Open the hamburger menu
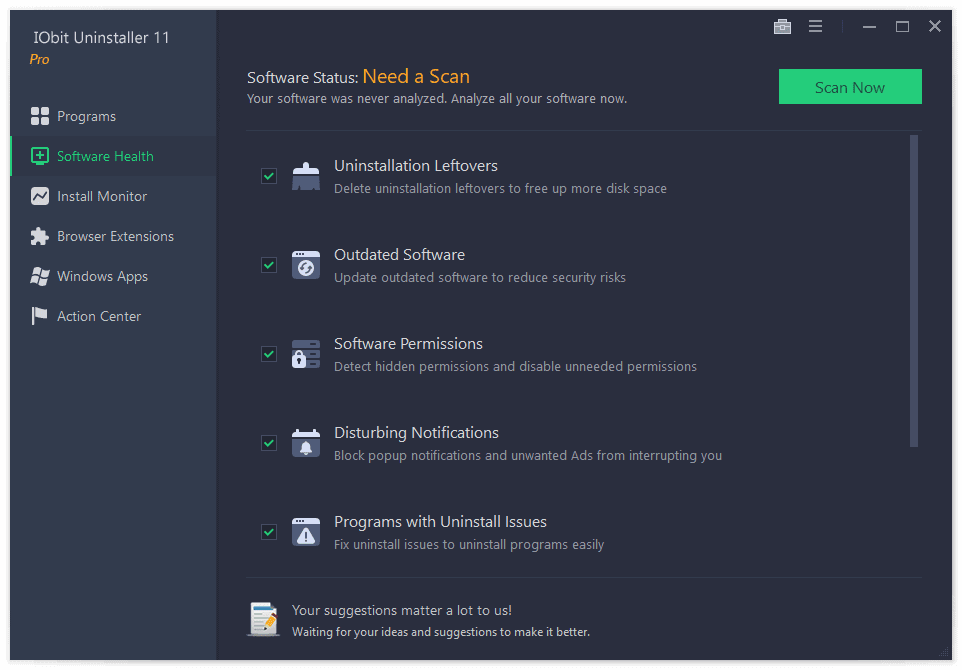Screen dimensions: 962x670 pos(815,26)
